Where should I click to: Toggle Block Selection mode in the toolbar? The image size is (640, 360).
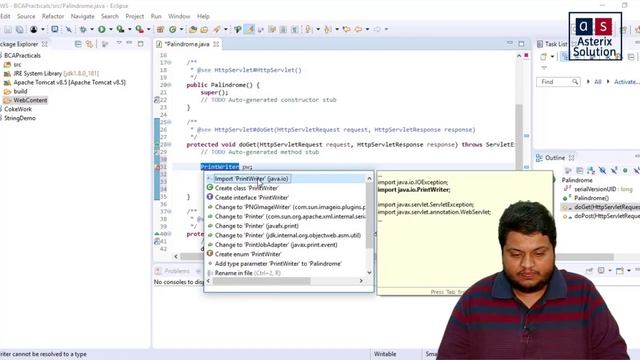pos(283,29)
